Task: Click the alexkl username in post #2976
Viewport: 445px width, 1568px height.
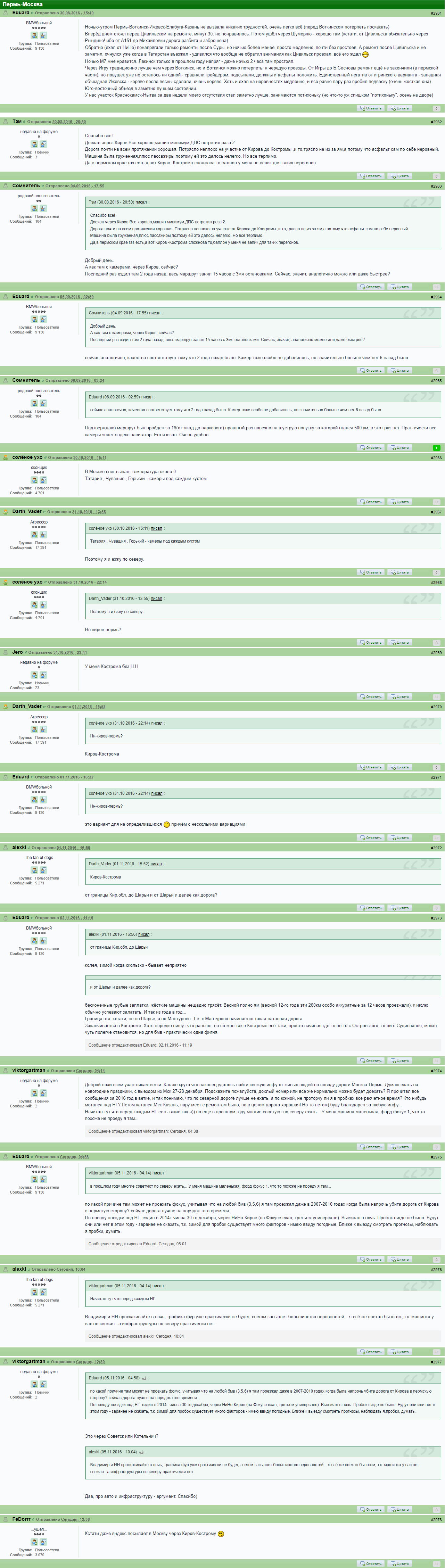Action: coord(19,1269)
